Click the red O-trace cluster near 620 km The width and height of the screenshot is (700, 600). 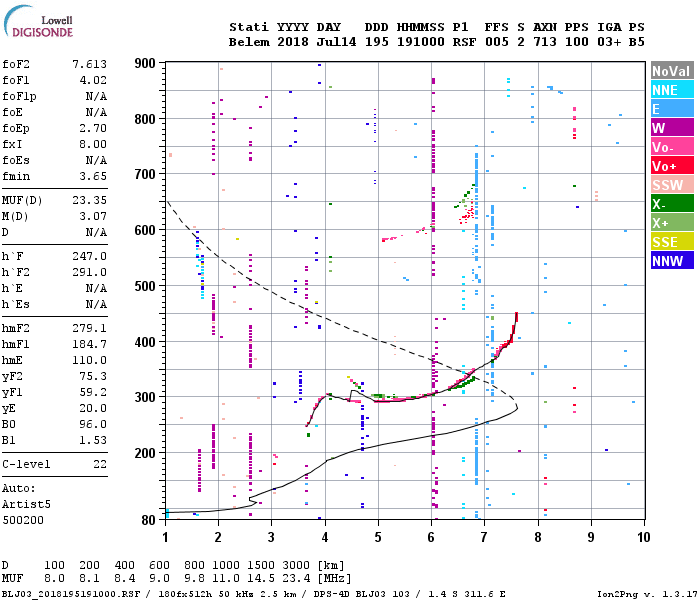(467, 216)
